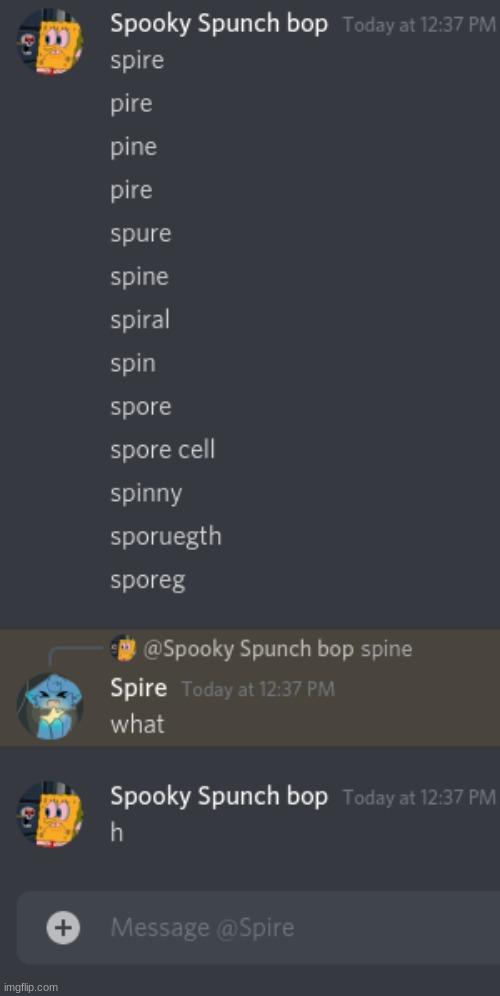
Task: Select the 'spore cell' message
Action: pos(163,450)
